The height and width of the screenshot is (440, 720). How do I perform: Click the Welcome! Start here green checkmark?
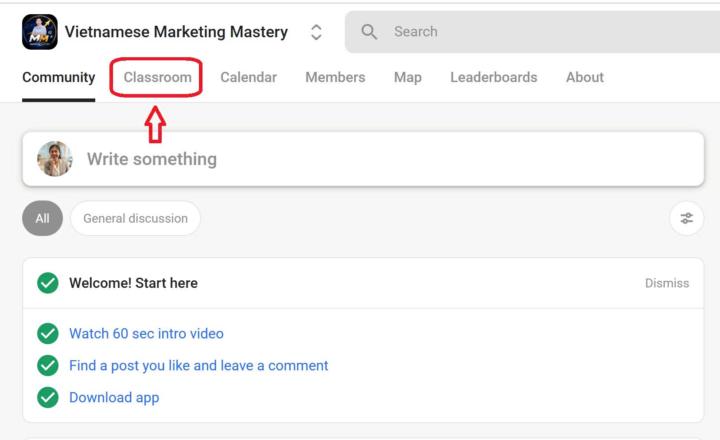48,283
